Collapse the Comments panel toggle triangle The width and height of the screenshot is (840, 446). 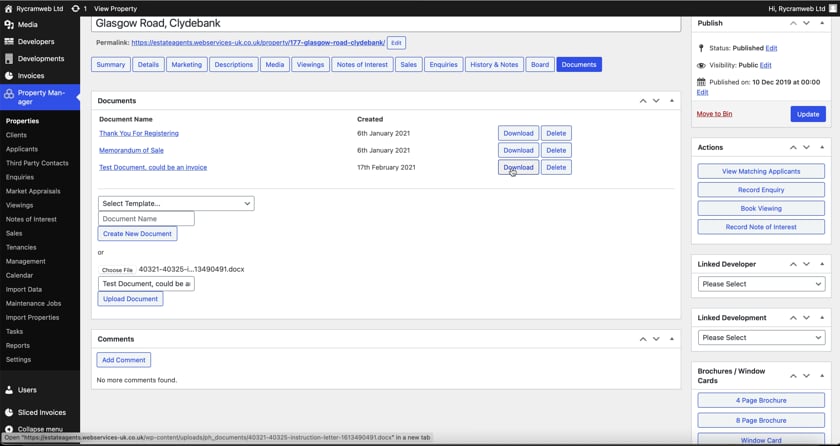click(x=672, y=339)
